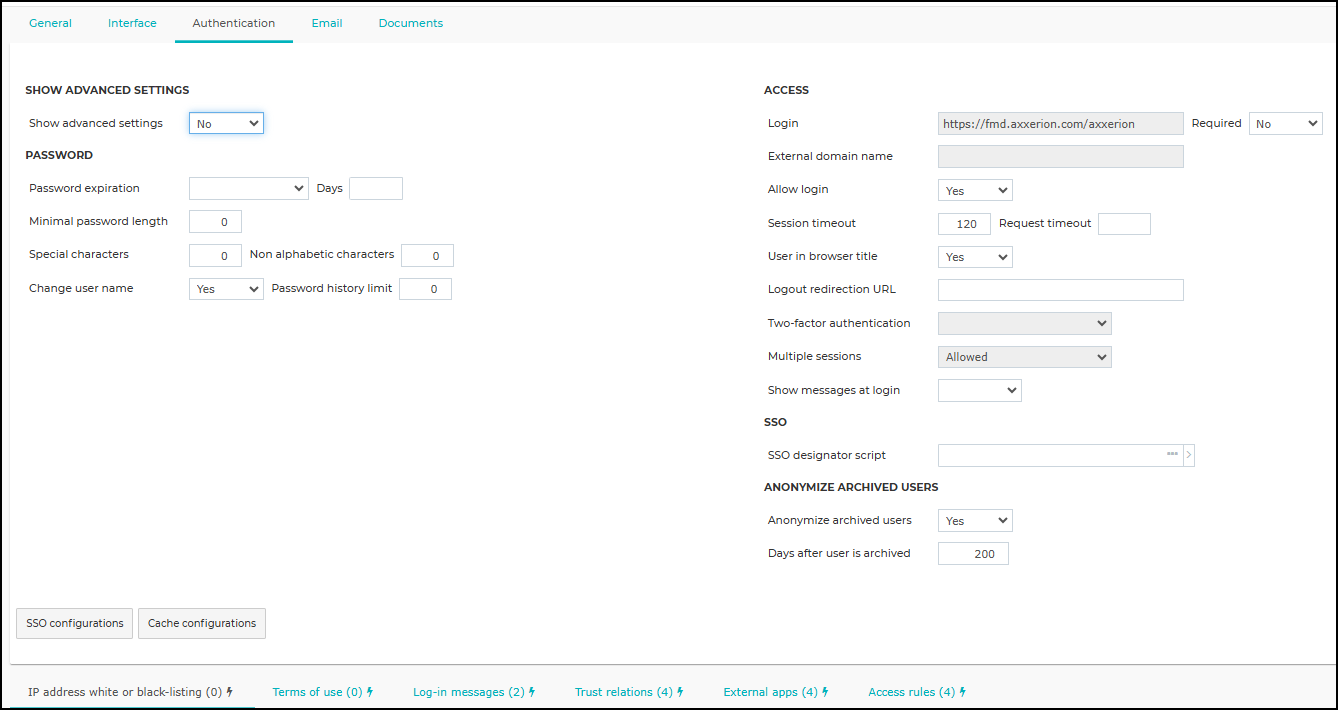Click the lightning bolt next to Access rules
The image size is (1338, 710).
tap(962, 692)
